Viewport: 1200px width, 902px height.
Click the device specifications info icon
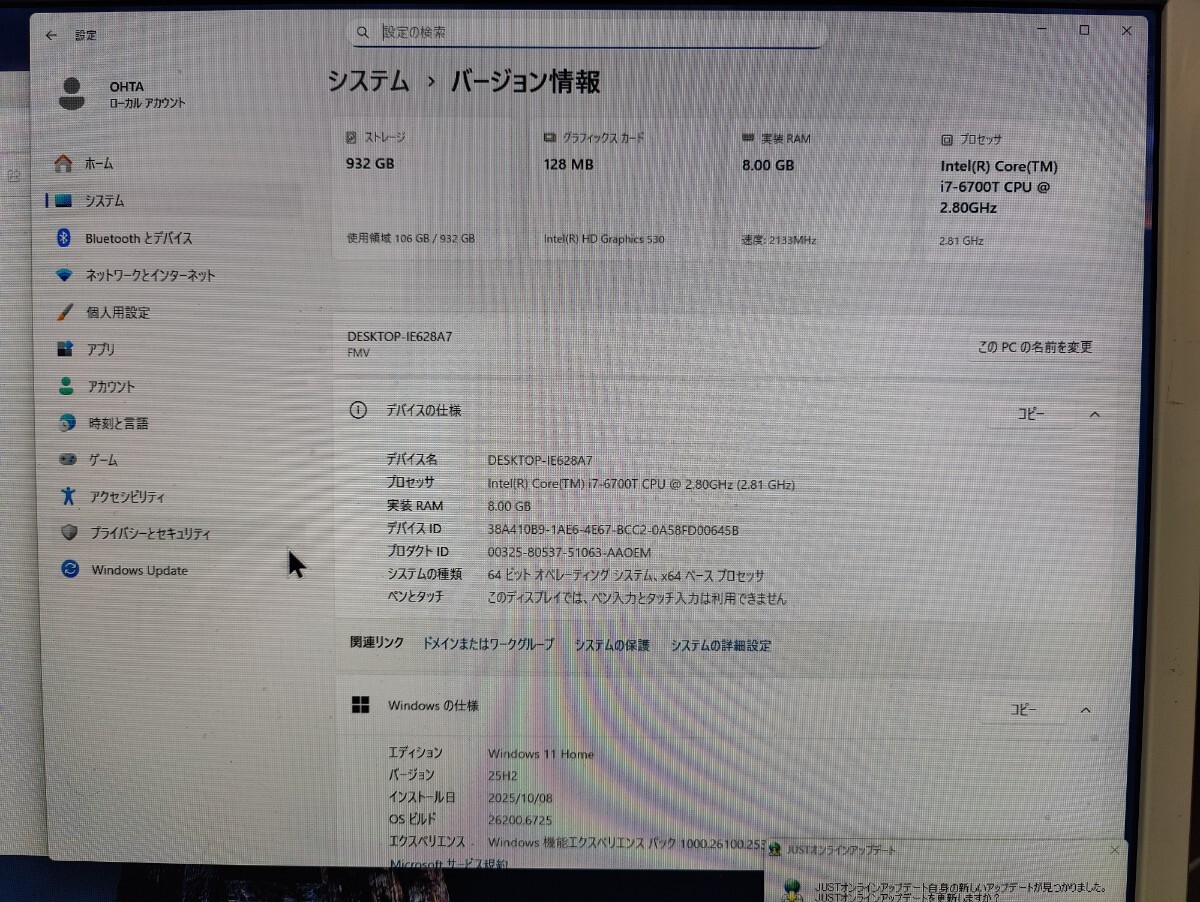coord(358,410)
